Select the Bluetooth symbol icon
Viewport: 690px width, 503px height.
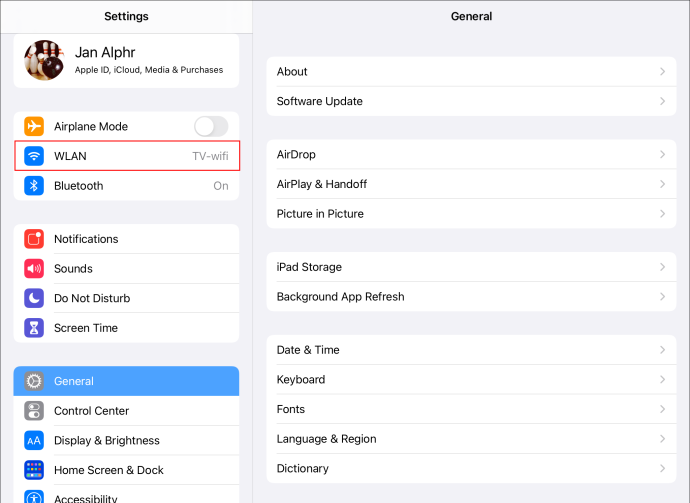pos(34,186)
